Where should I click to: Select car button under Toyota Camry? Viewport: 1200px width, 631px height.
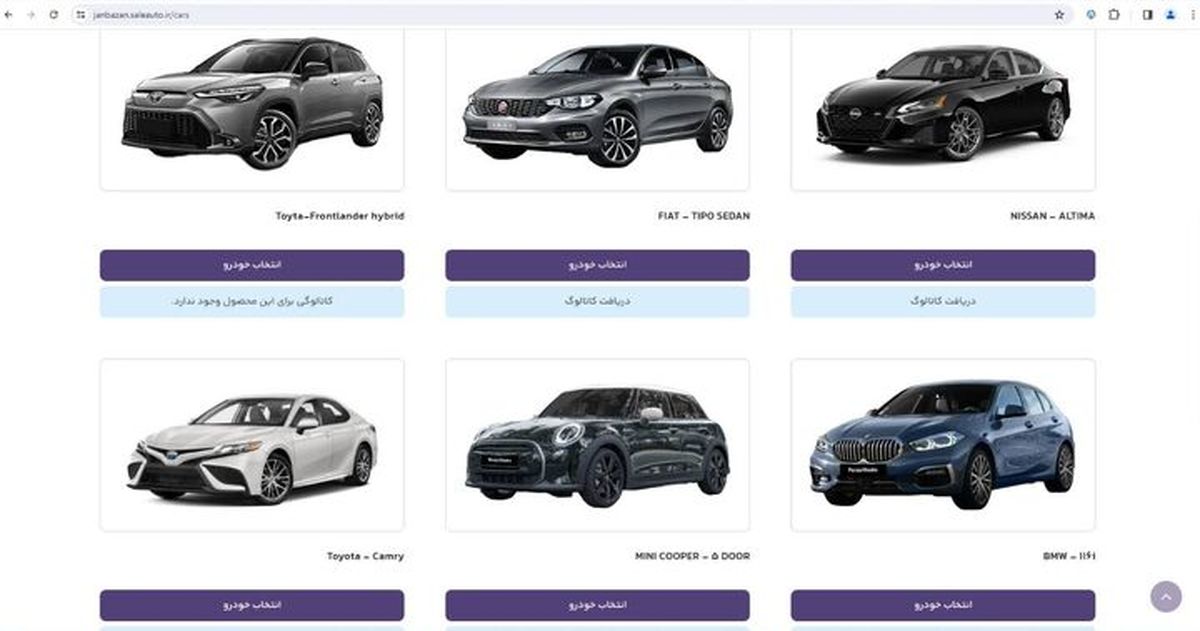coord(252,605)
